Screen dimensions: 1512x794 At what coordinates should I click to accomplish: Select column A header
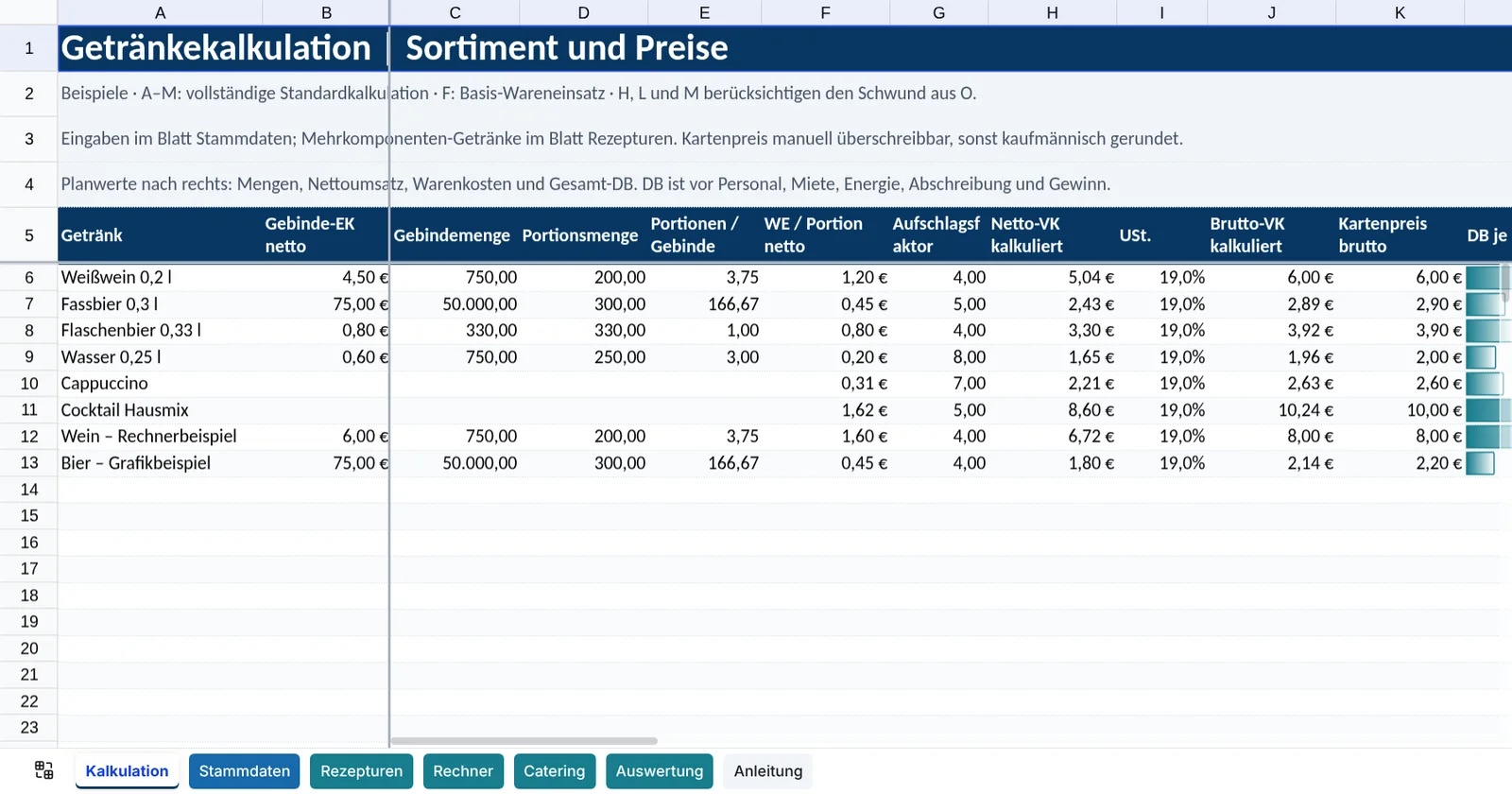[x=160, y=12]
